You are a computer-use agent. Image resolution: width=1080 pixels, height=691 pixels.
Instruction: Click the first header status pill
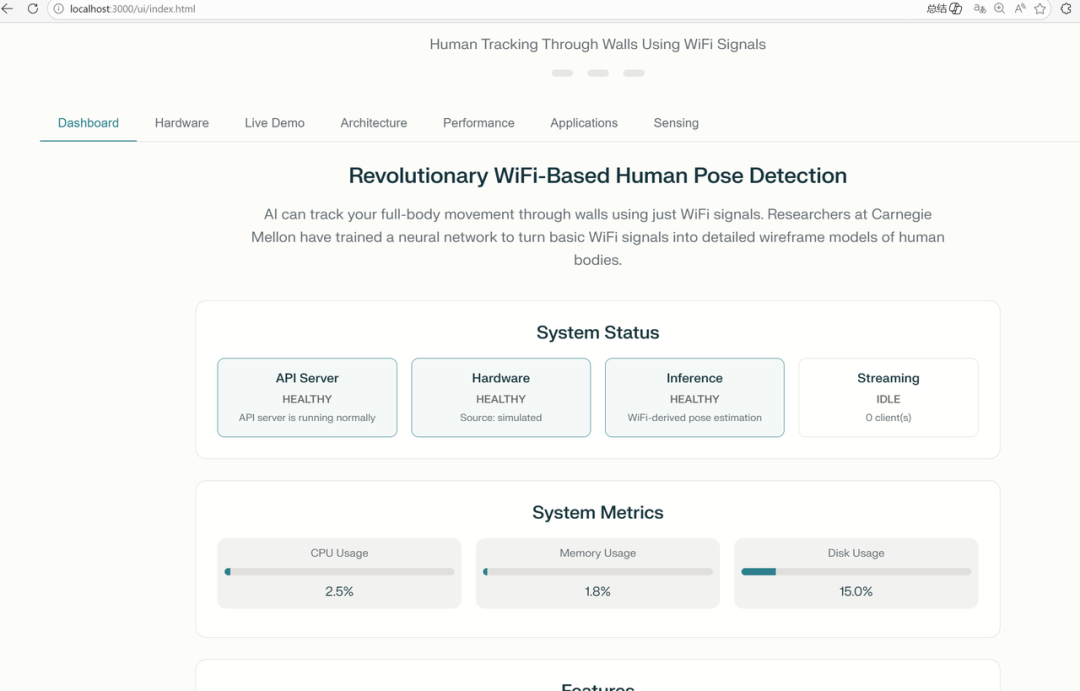562,73
